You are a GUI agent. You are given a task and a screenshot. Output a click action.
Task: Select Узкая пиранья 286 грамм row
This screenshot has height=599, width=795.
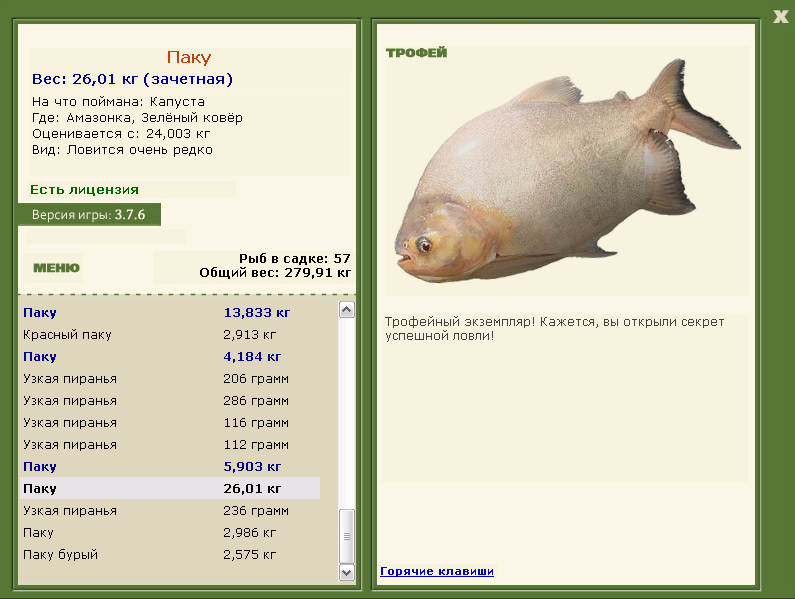[x=170, y=401]
